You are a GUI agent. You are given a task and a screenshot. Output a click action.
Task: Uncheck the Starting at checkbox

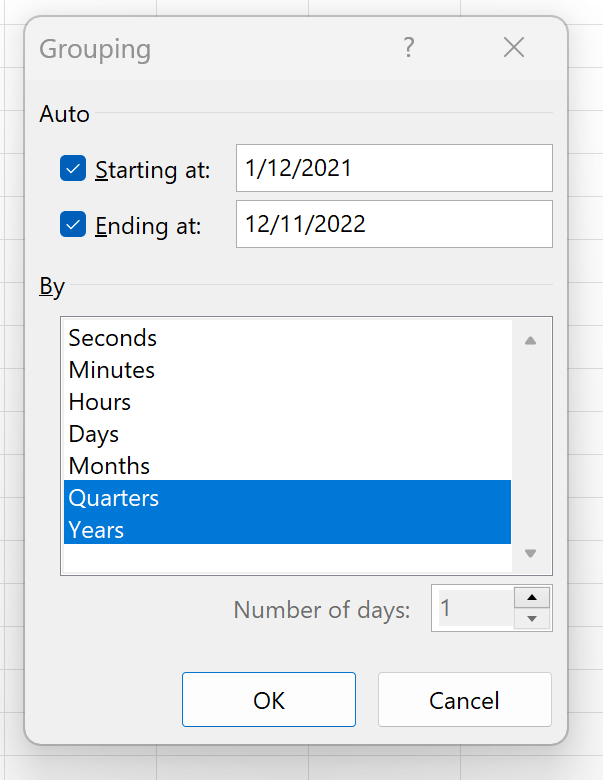73,168
